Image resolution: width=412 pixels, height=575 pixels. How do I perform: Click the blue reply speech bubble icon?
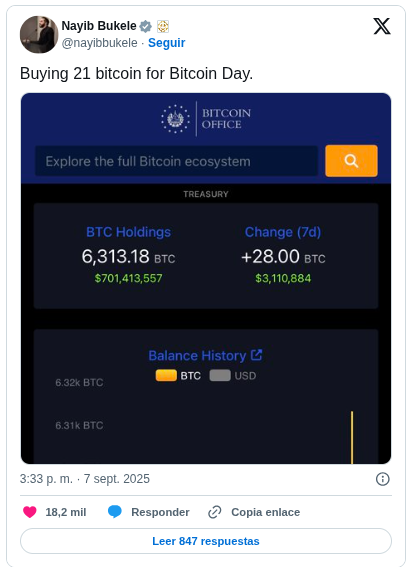click(x=115, y=512)
